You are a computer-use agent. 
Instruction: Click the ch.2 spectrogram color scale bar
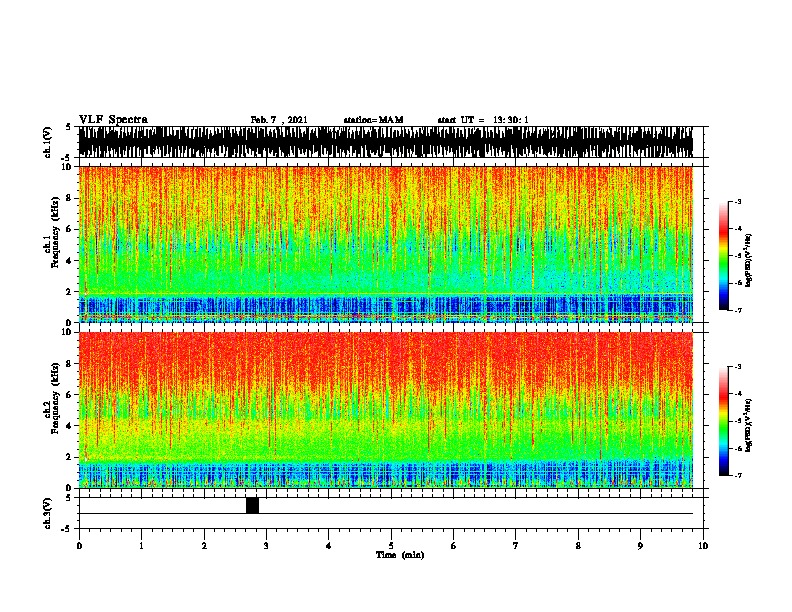tap(724, 421)
